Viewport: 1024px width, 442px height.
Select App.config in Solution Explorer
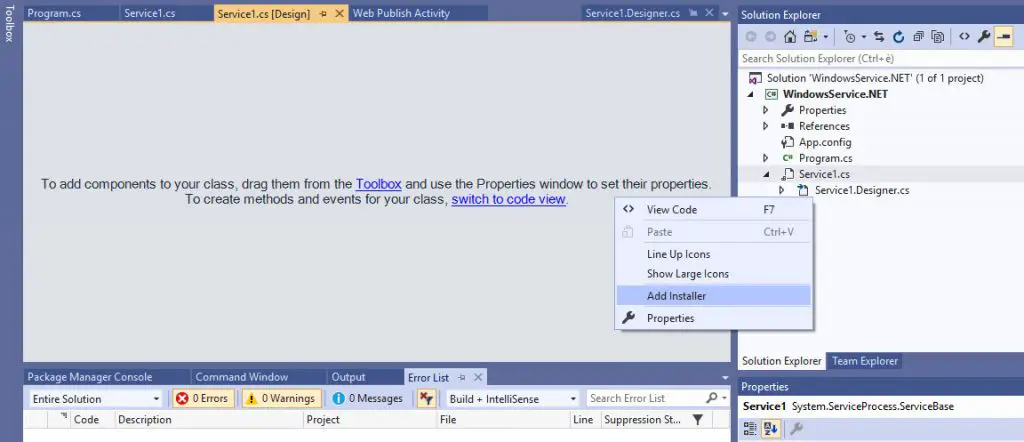click(825, 142)
